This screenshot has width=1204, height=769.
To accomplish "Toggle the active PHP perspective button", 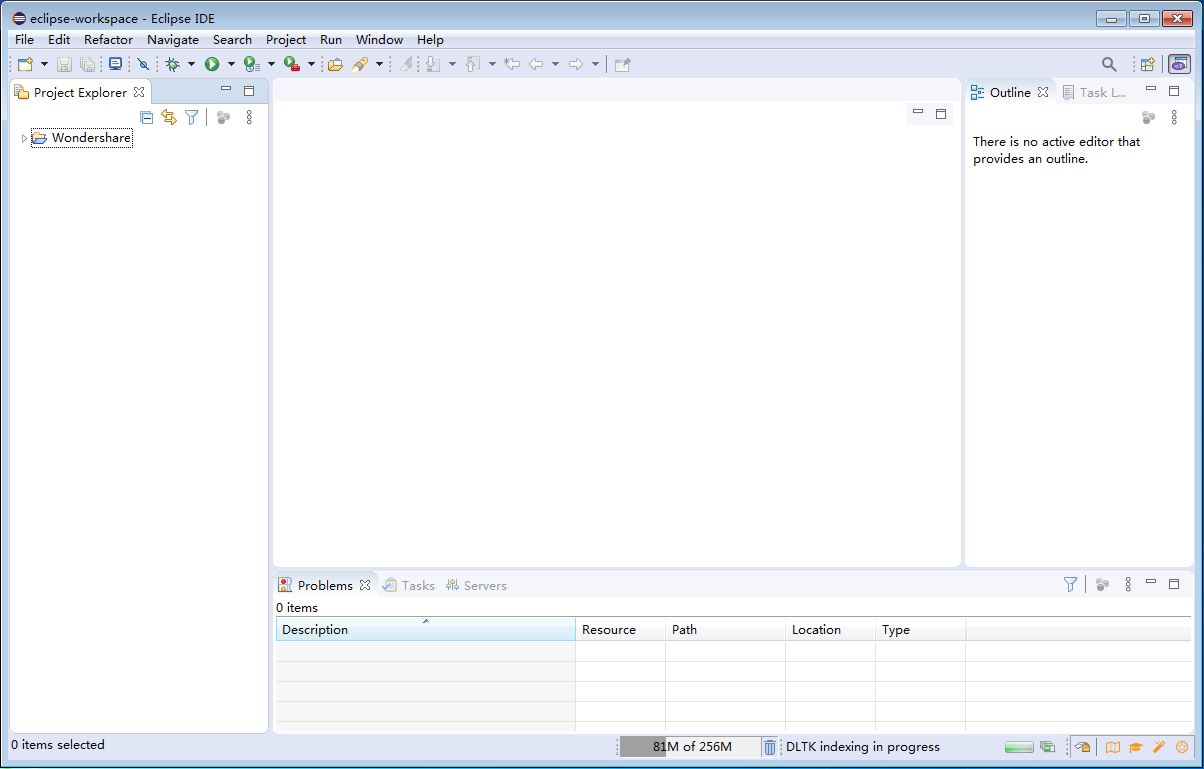I will (1179, 64).
